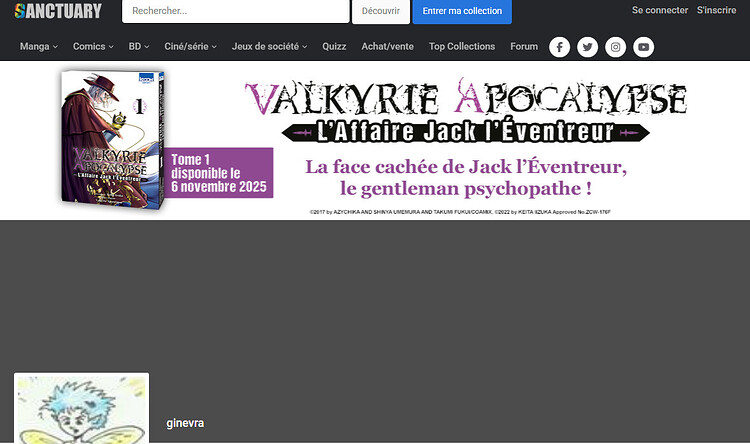This screenshot has width=750, height=444.
Task: Click the S'inscrire link
Action: (716, 10)
